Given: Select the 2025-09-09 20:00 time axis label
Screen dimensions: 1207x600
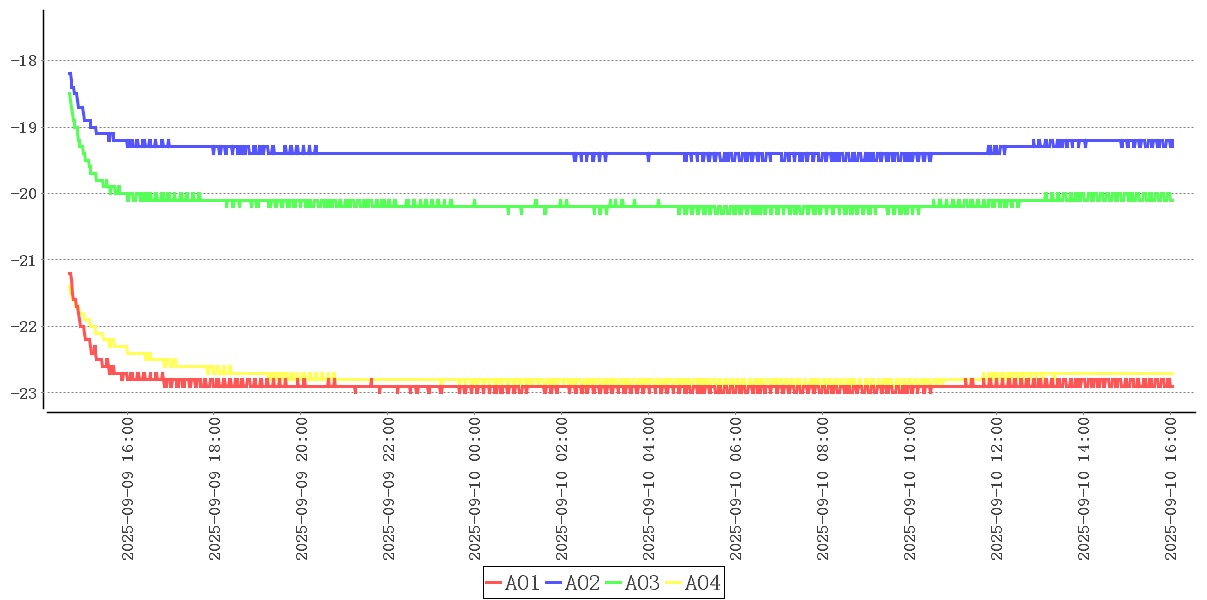Looking at the screenshot, I should [x=302, y=490].
